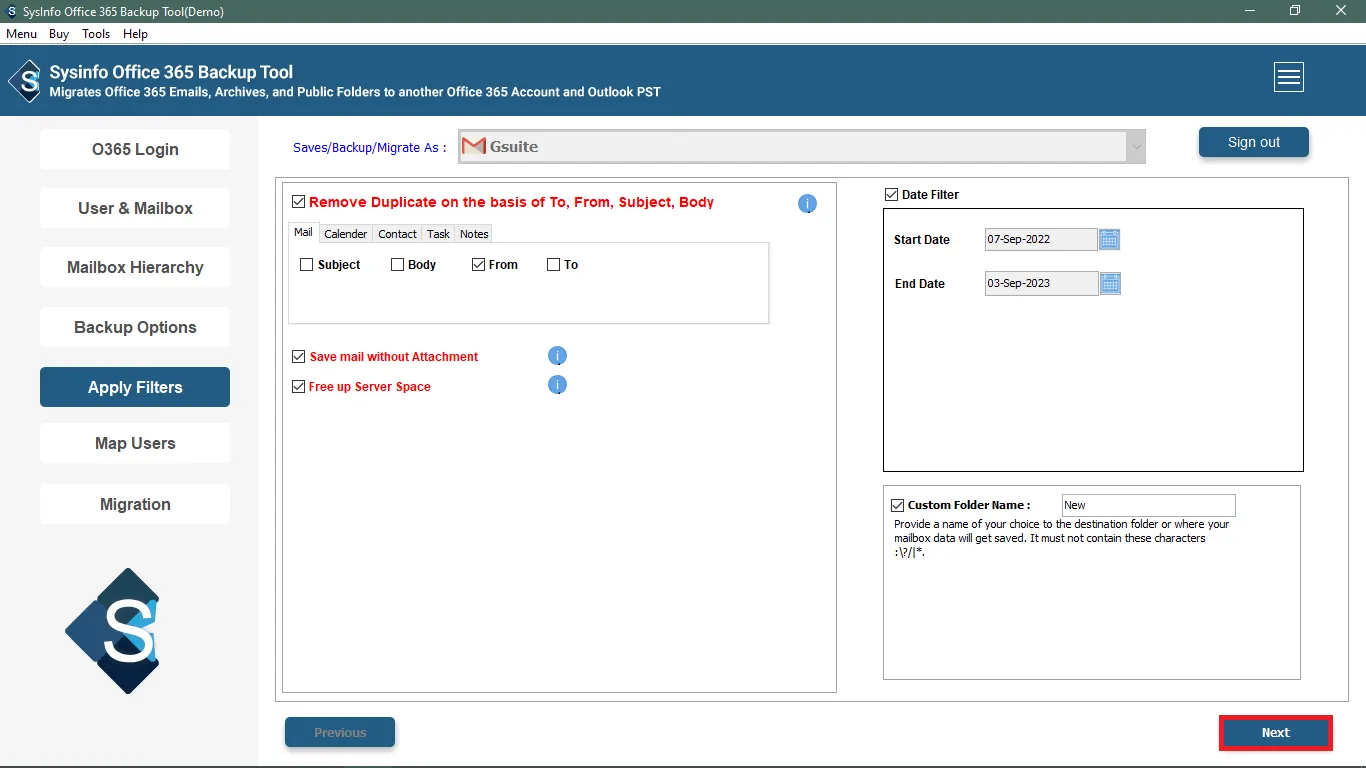The height and width of the screenshot is (768, 1366).
Task: Uncheck the Custom Folder Name checkbox
Action: click(x=897, y=506)
